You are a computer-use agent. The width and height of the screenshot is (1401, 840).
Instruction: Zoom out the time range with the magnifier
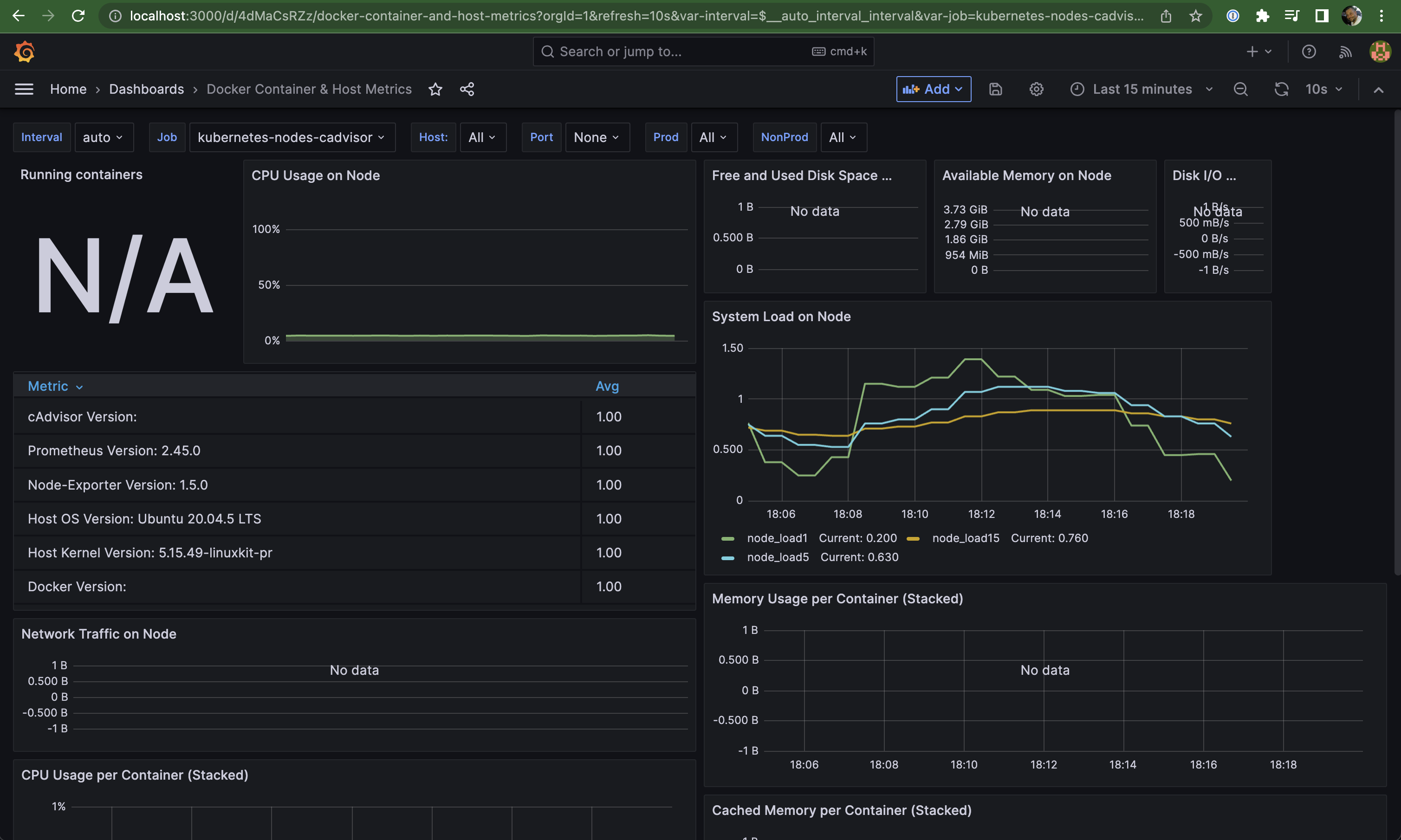[x=1241, y=89]
